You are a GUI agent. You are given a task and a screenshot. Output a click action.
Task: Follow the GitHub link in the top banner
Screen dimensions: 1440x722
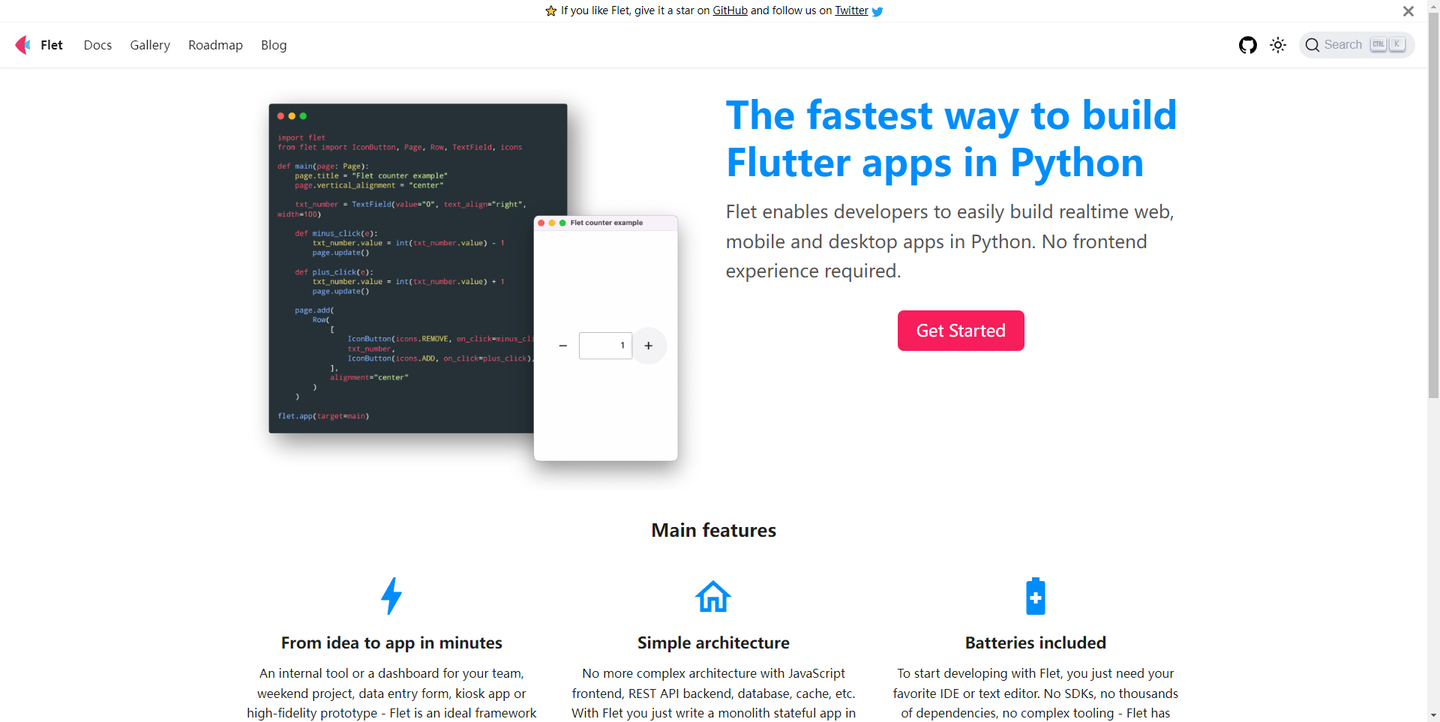[x=729, y=10]
